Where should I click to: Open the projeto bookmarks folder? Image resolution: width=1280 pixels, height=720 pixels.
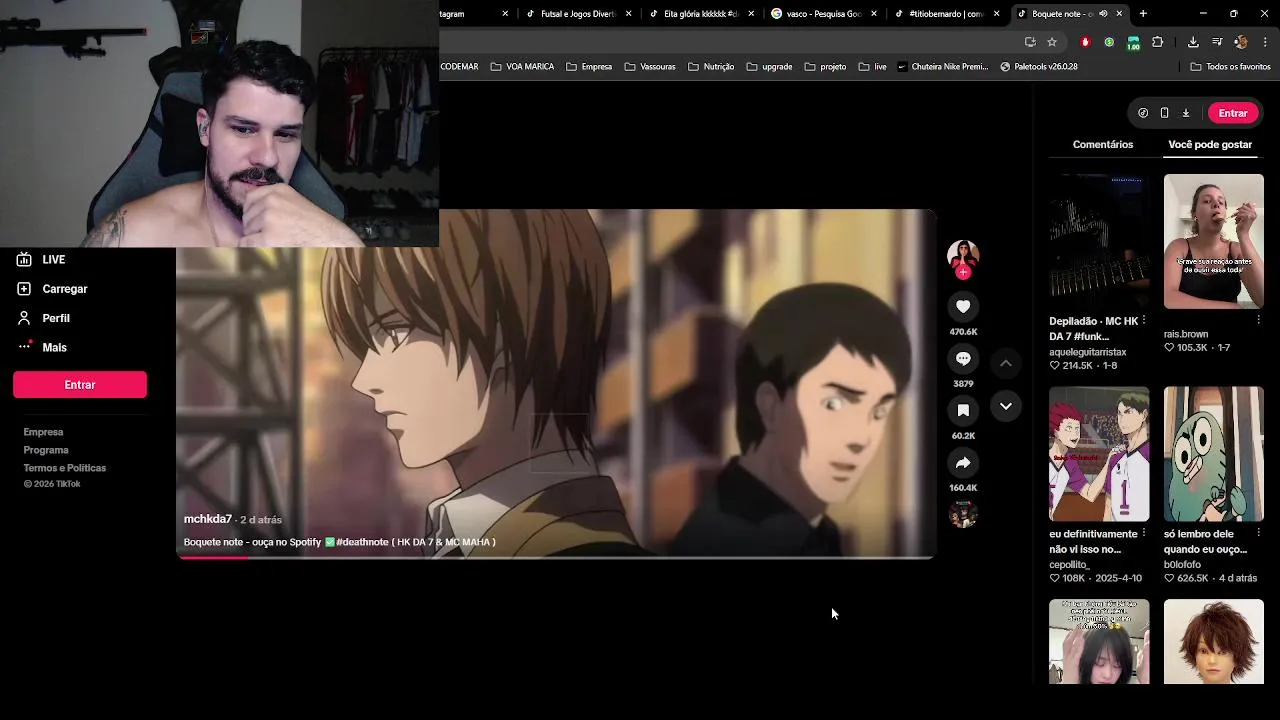coord(825,67)
